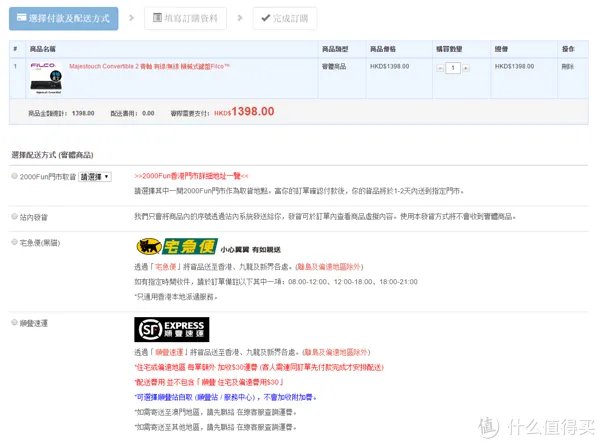The image size is (600, 444).
Task: Open the Majestouch Convertible 2 product link
Action: 149,66
